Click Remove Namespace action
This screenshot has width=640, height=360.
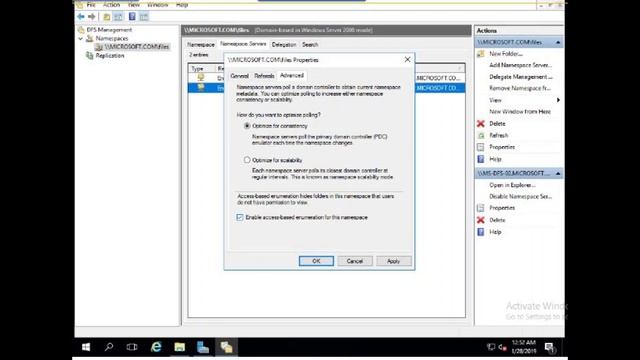click(x=520, y=88)
